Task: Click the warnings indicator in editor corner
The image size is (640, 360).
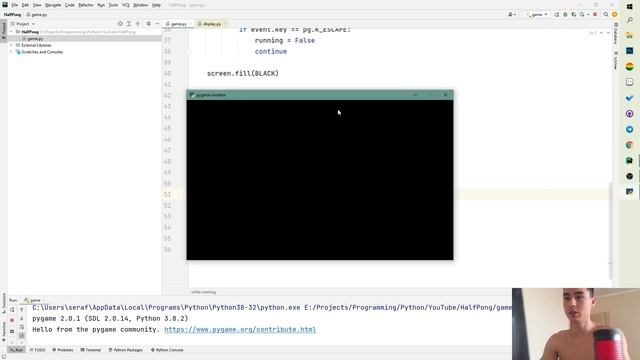Action: coord(593,33)
